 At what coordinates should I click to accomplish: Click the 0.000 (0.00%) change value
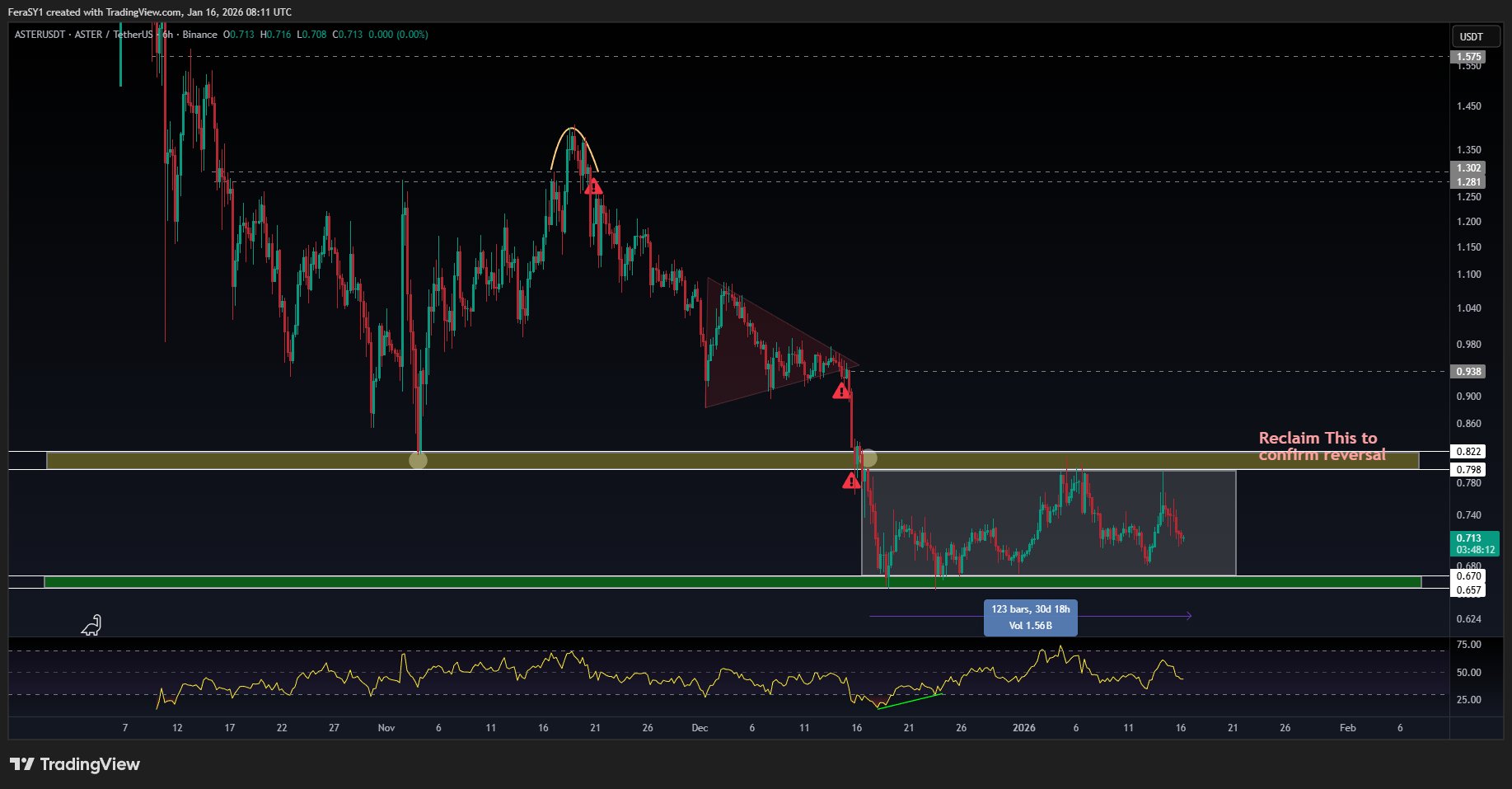click(398, 35)
